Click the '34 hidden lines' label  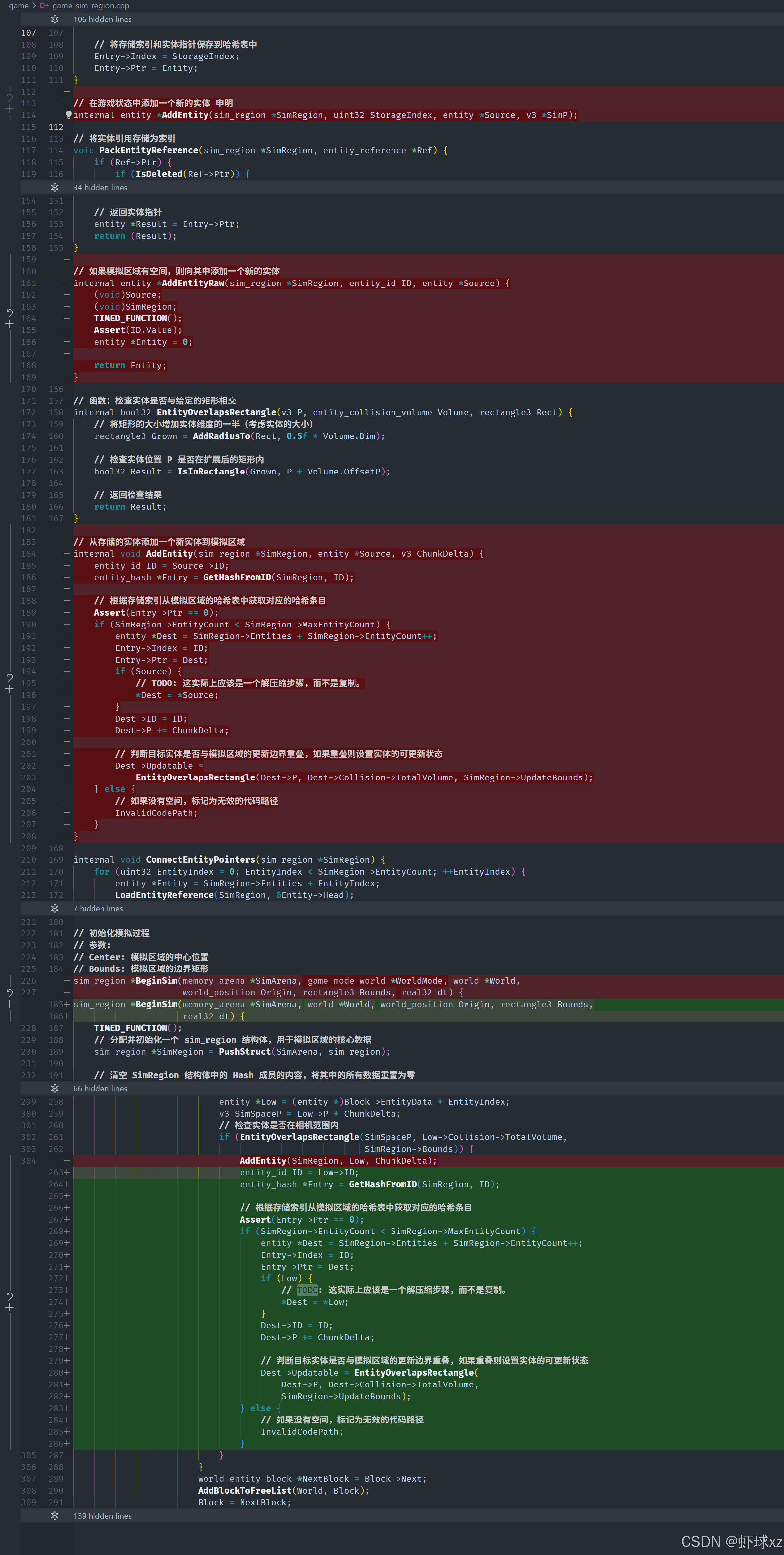click(x=100, y=188)
